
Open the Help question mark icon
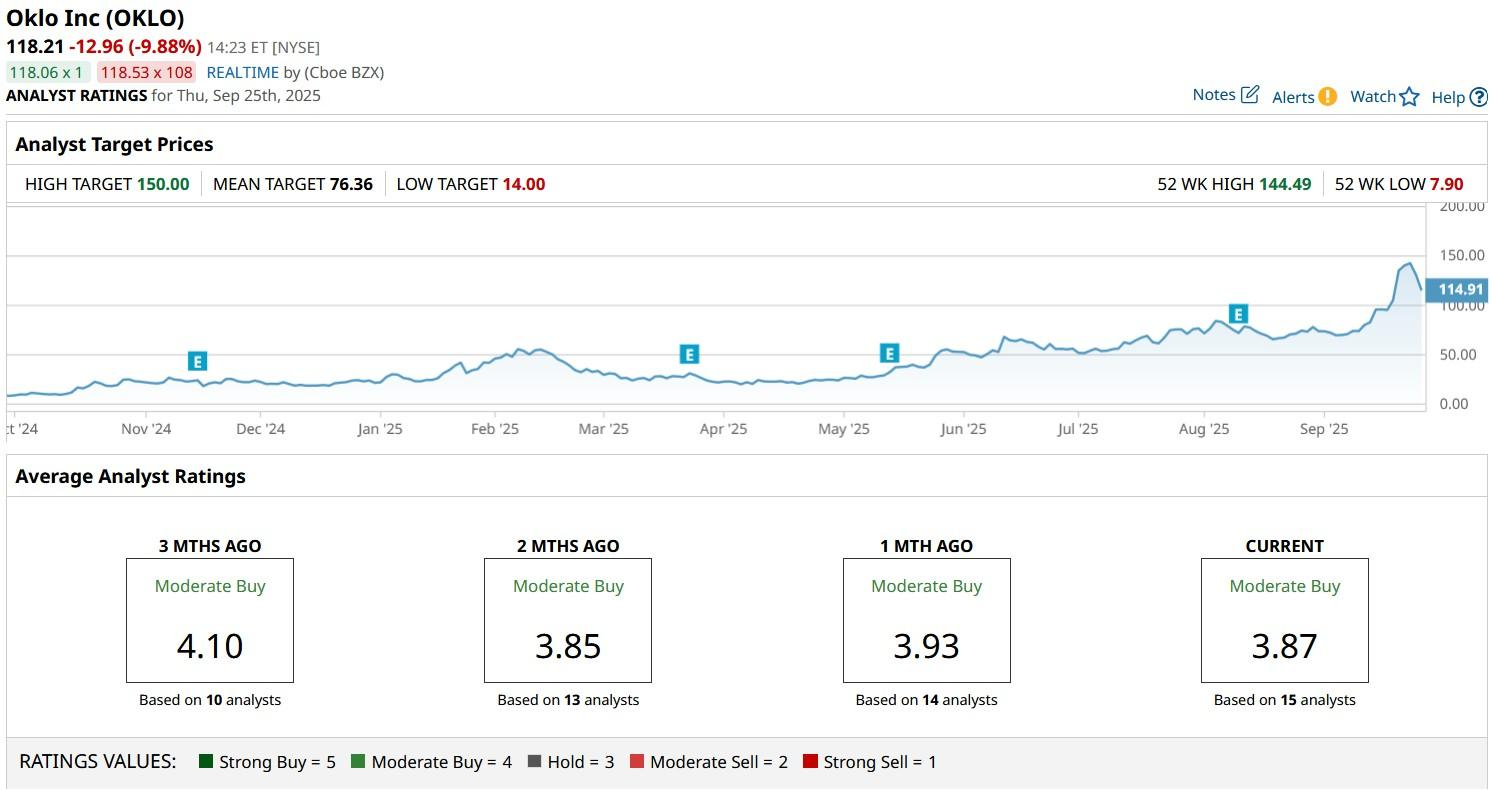(x=1479, y=97)
